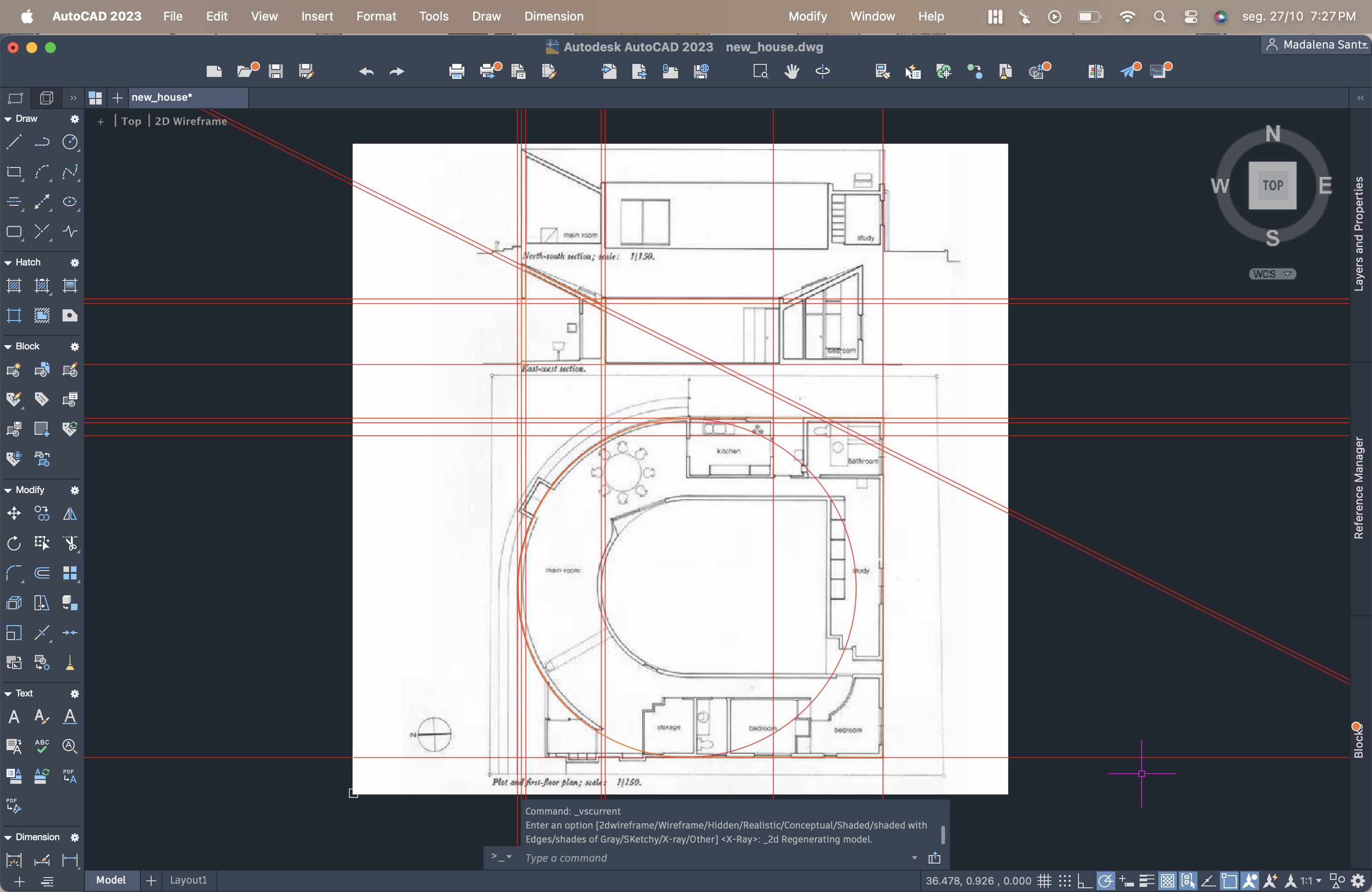Viewport: 1372px width, 892px height.
Task: Toggle ortho mode in status bar
Action: point(1085,880)
